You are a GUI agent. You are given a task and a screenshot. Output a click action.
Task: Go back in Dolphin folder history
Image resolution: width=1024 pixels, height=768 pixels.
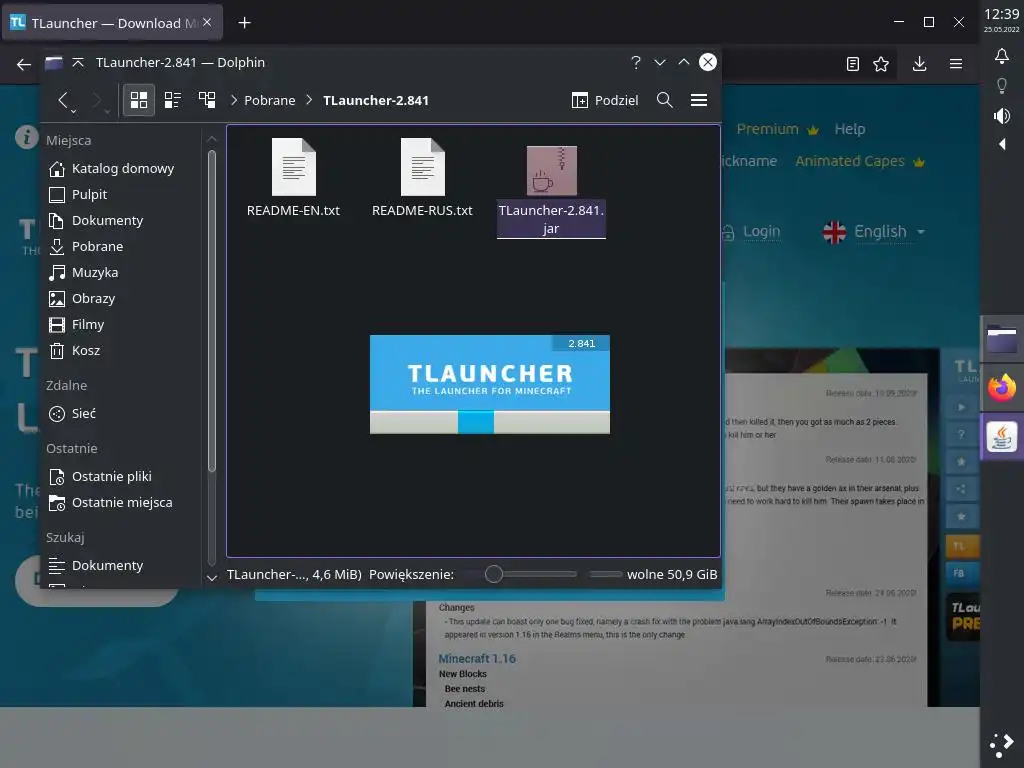point(63,100)
